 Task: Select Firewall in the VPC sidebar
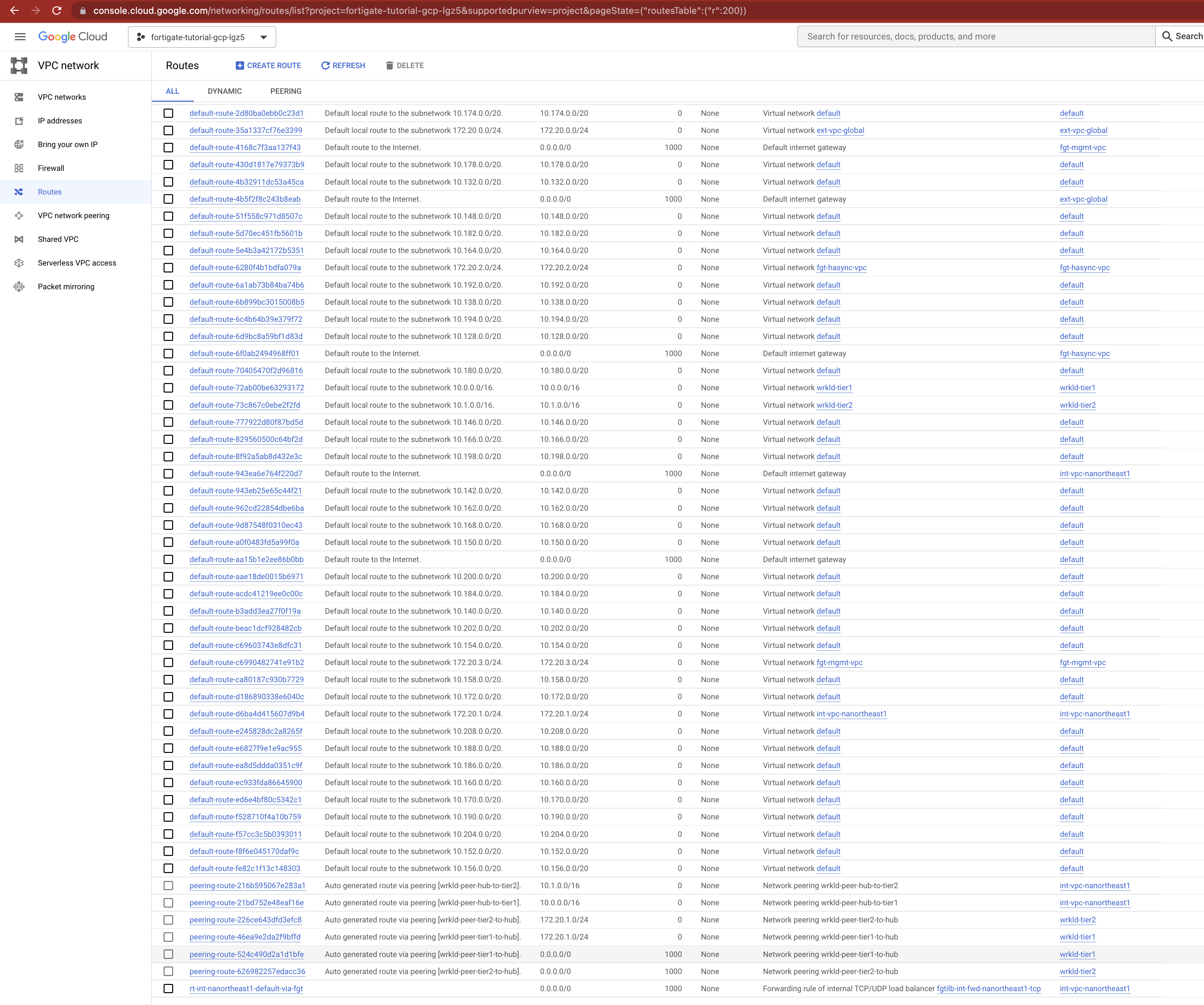51,168
